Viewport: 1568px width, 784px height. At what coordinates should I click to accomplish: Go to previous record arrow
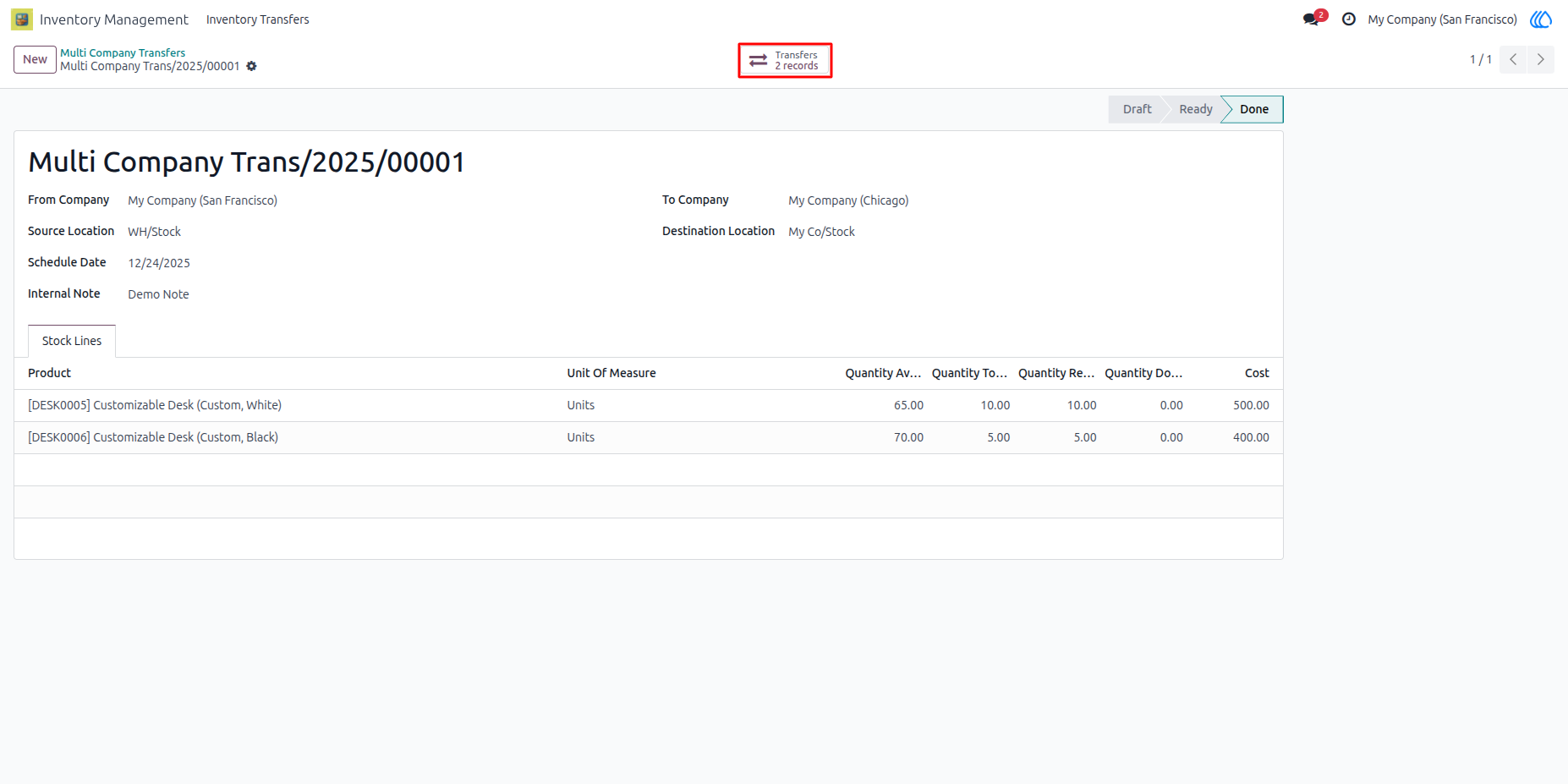(1513, 59)
